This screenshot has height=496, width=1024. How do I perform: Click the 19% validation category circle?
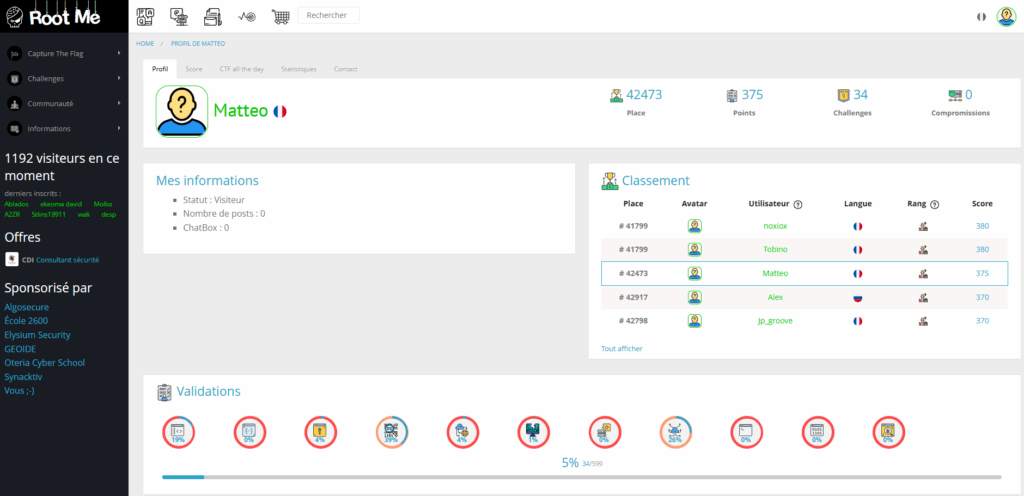178,432
